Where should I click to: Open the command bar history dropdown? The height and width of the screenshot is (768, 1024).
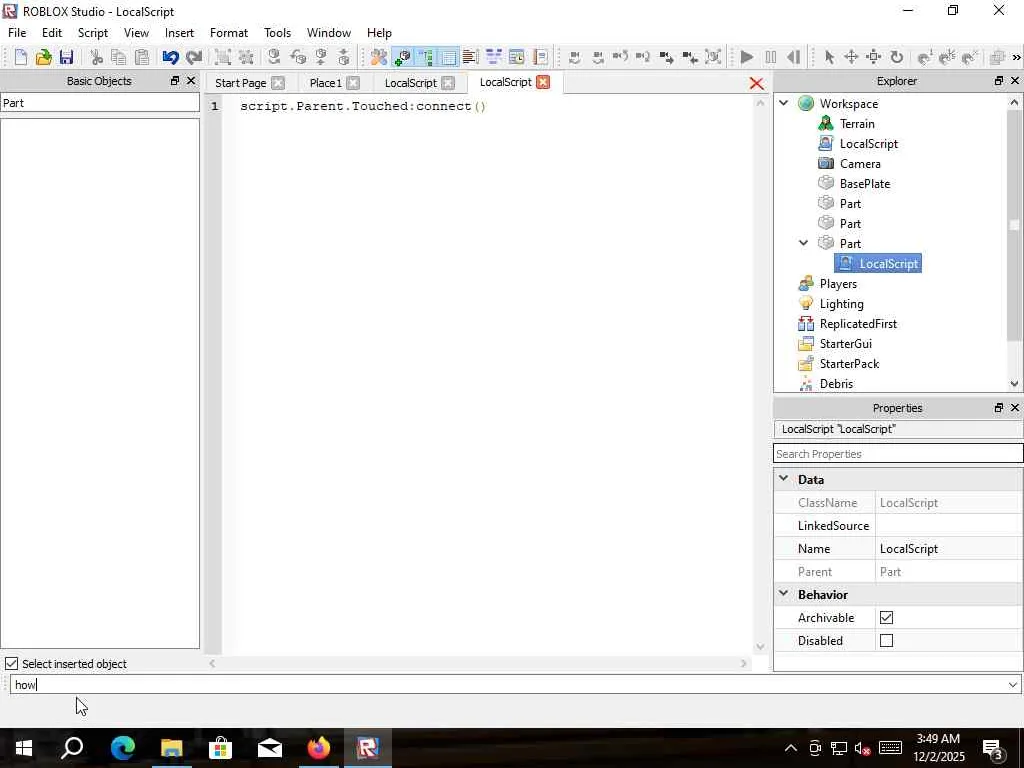click(1013, 684)
